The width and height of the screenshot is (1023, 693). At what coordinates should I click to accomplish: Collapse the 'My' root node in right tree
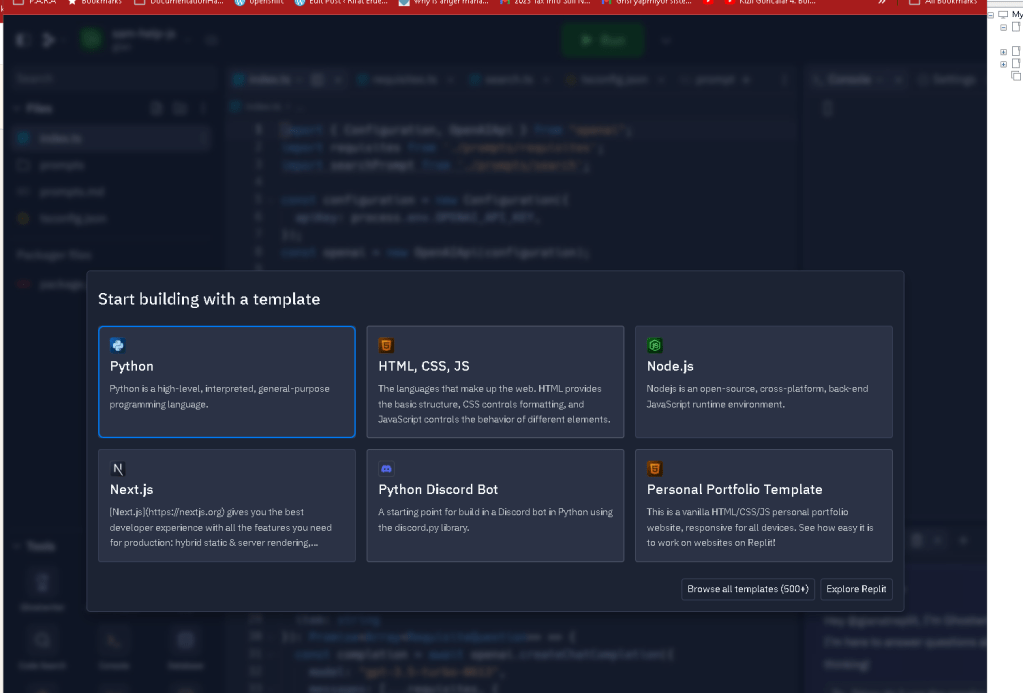coord(991,14)
